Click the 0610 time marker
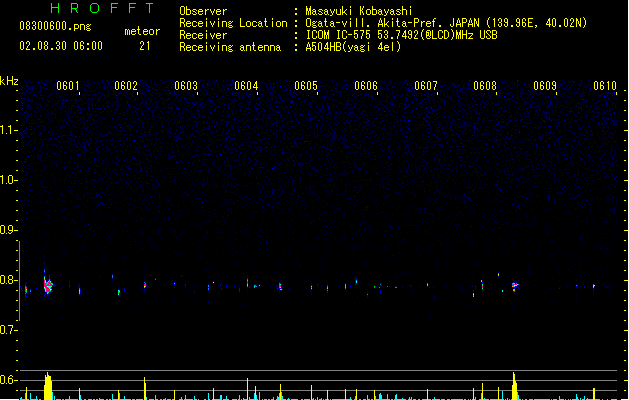 coord(605,86)
